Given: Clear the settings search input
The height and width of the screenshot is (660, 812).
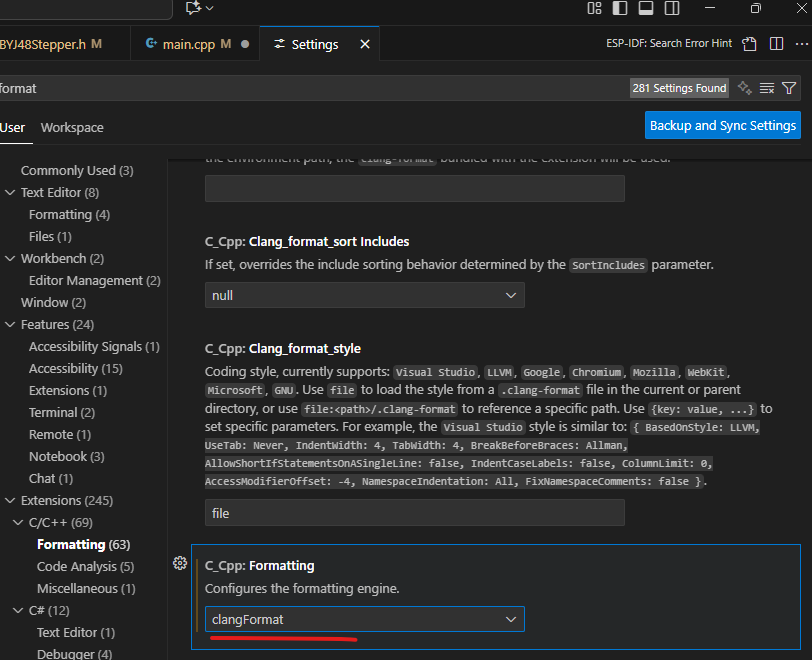Looking at the screenshot, I should pyautogui.click(x=767, y=88).
